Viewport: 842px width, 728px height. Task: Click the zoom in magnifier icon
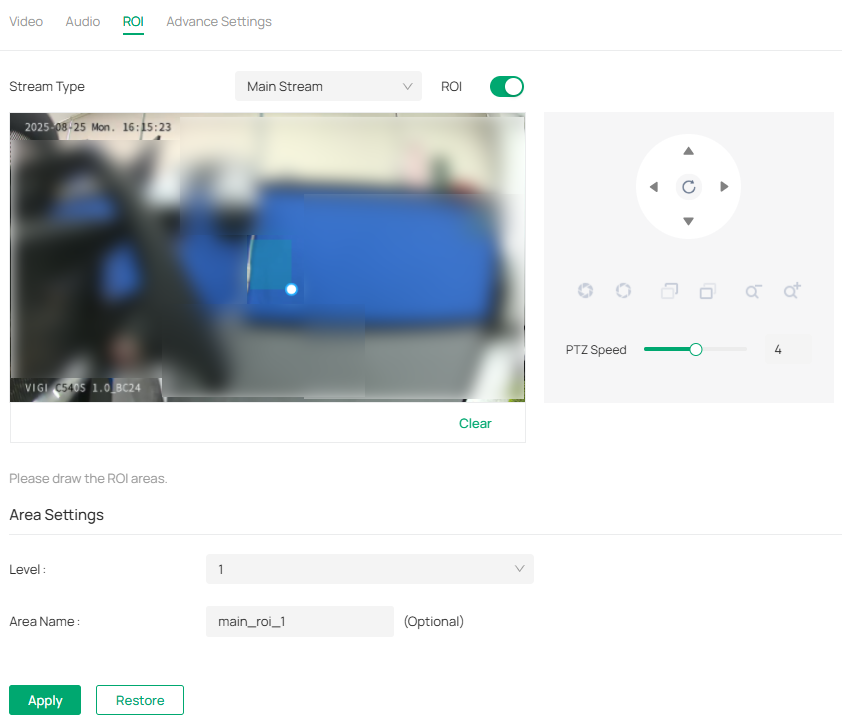792,291
